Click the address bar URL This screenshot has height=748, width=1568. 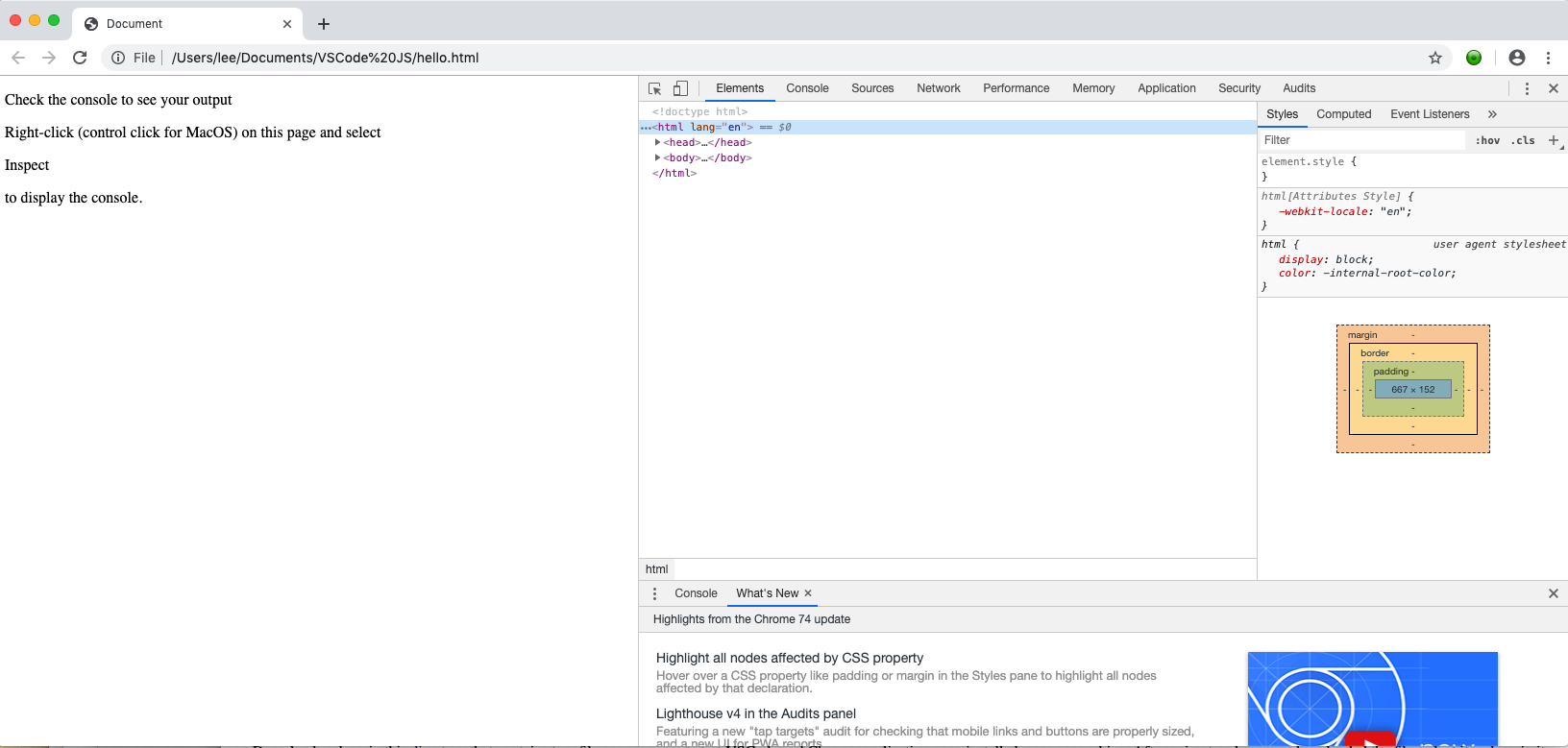point(325,58)
